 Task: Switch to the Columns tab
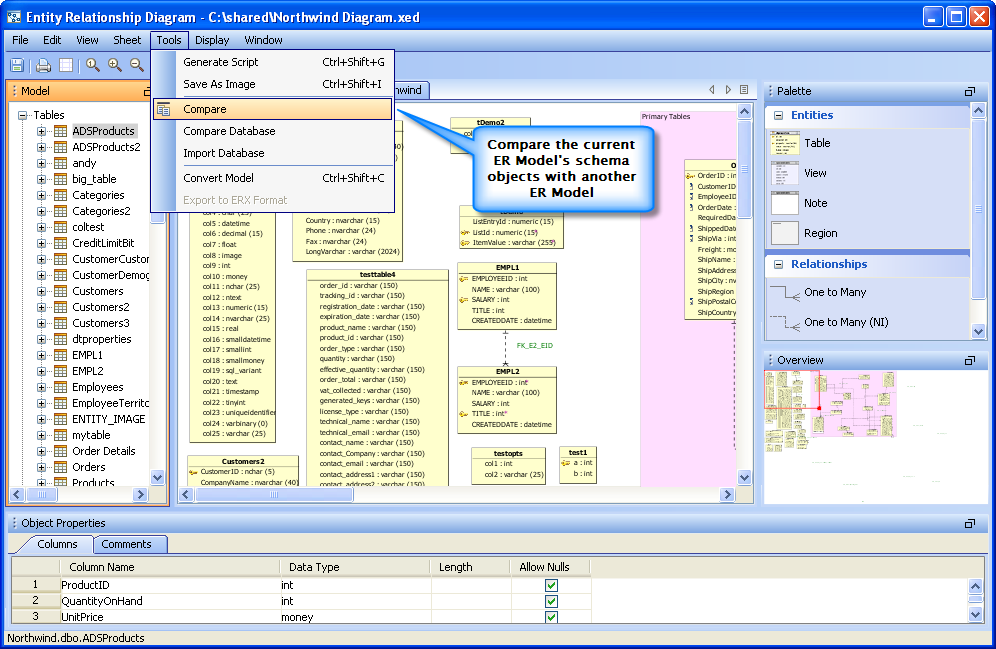point(57,544)
